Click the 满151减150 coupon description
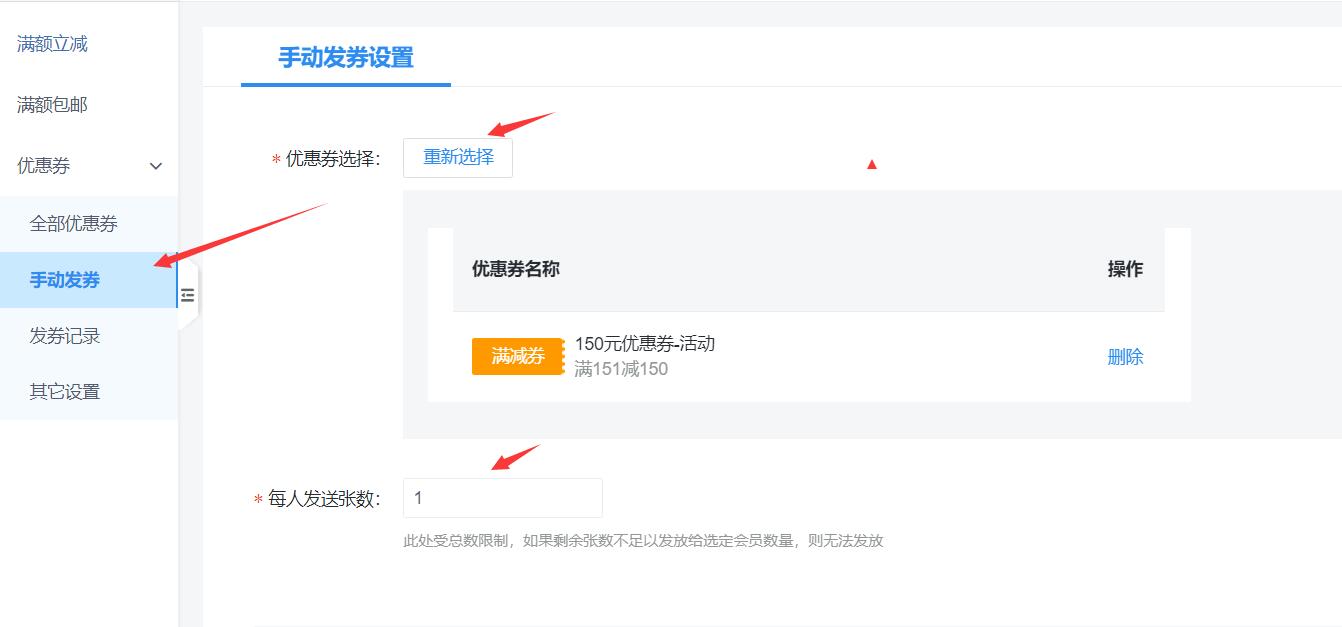 tap(621, 369)
